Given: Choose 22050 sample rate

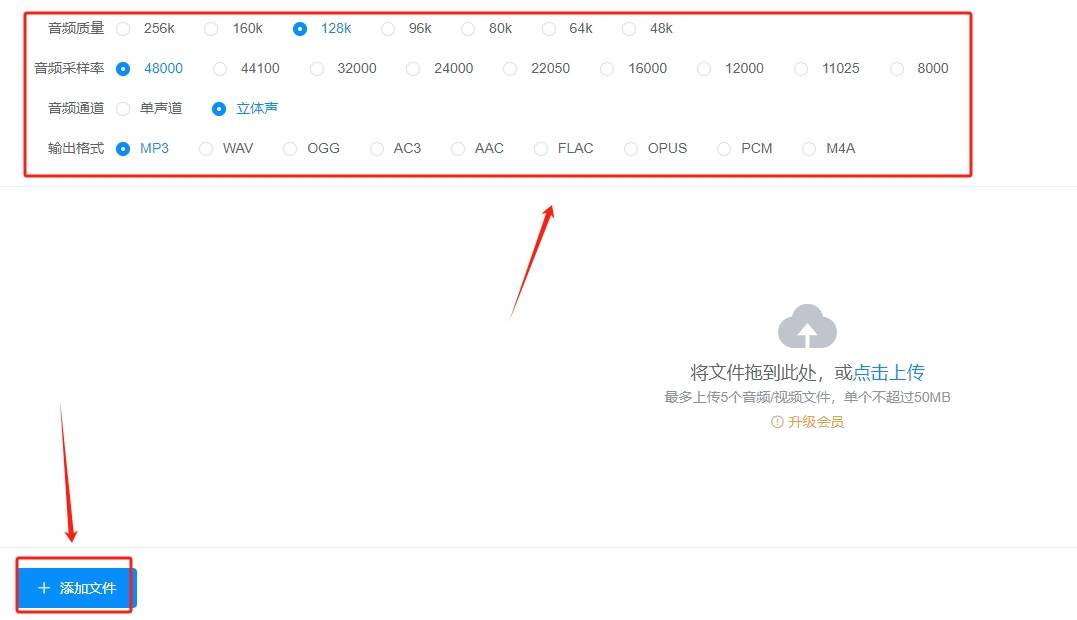Looking at the screenshot, I should (x=510, y=69).
